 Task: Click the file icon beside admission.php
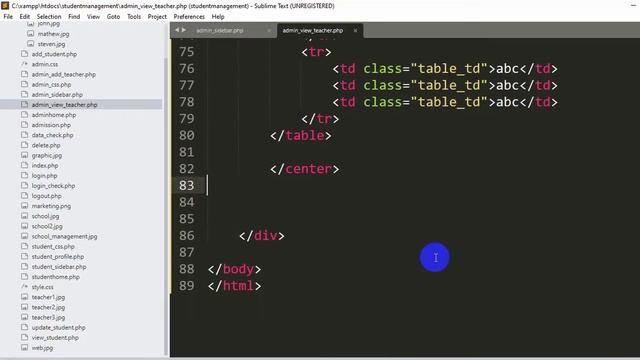point(24,125)
